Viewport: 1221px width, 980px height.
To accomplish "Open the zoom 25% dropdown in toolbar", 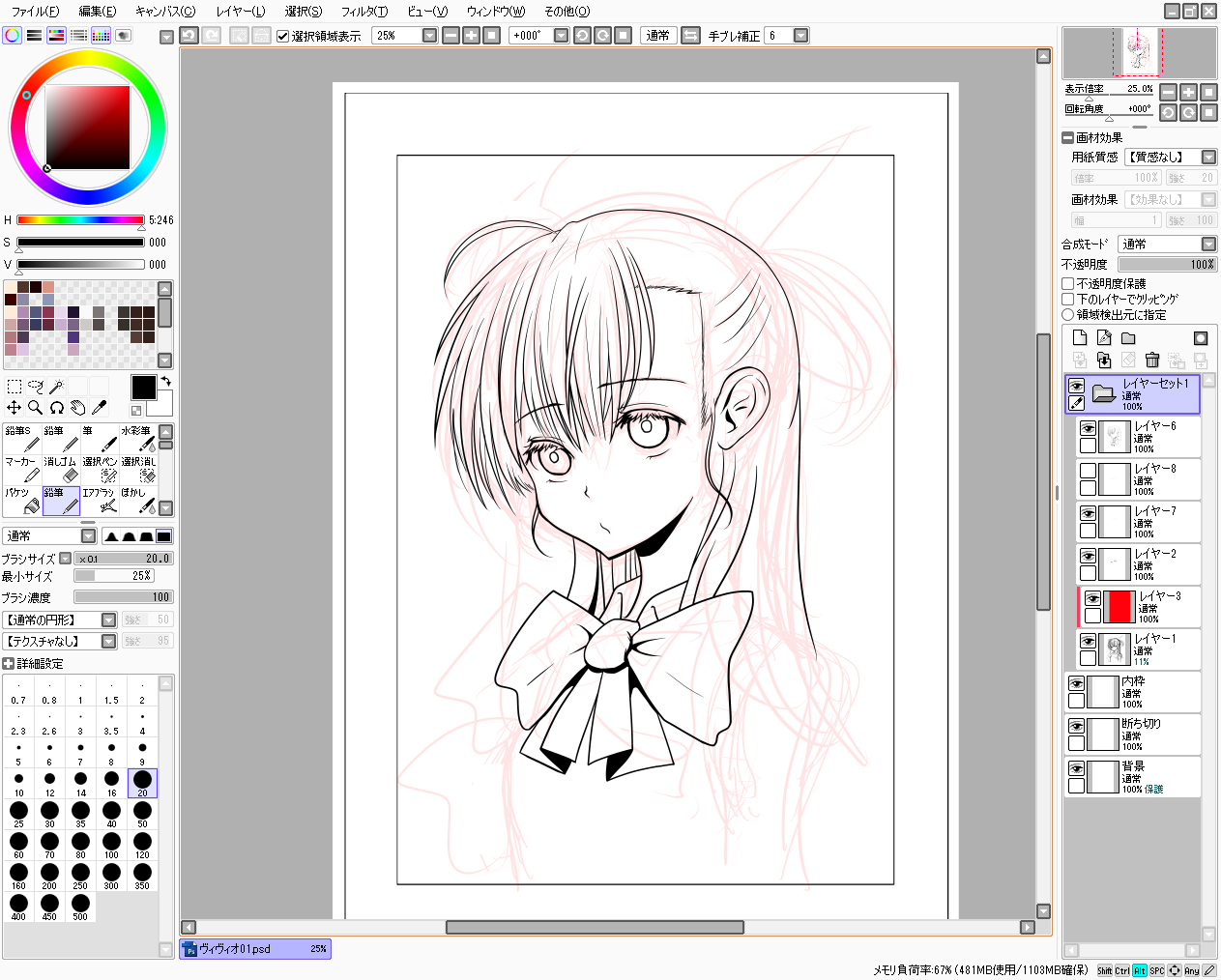I will 430,35.
